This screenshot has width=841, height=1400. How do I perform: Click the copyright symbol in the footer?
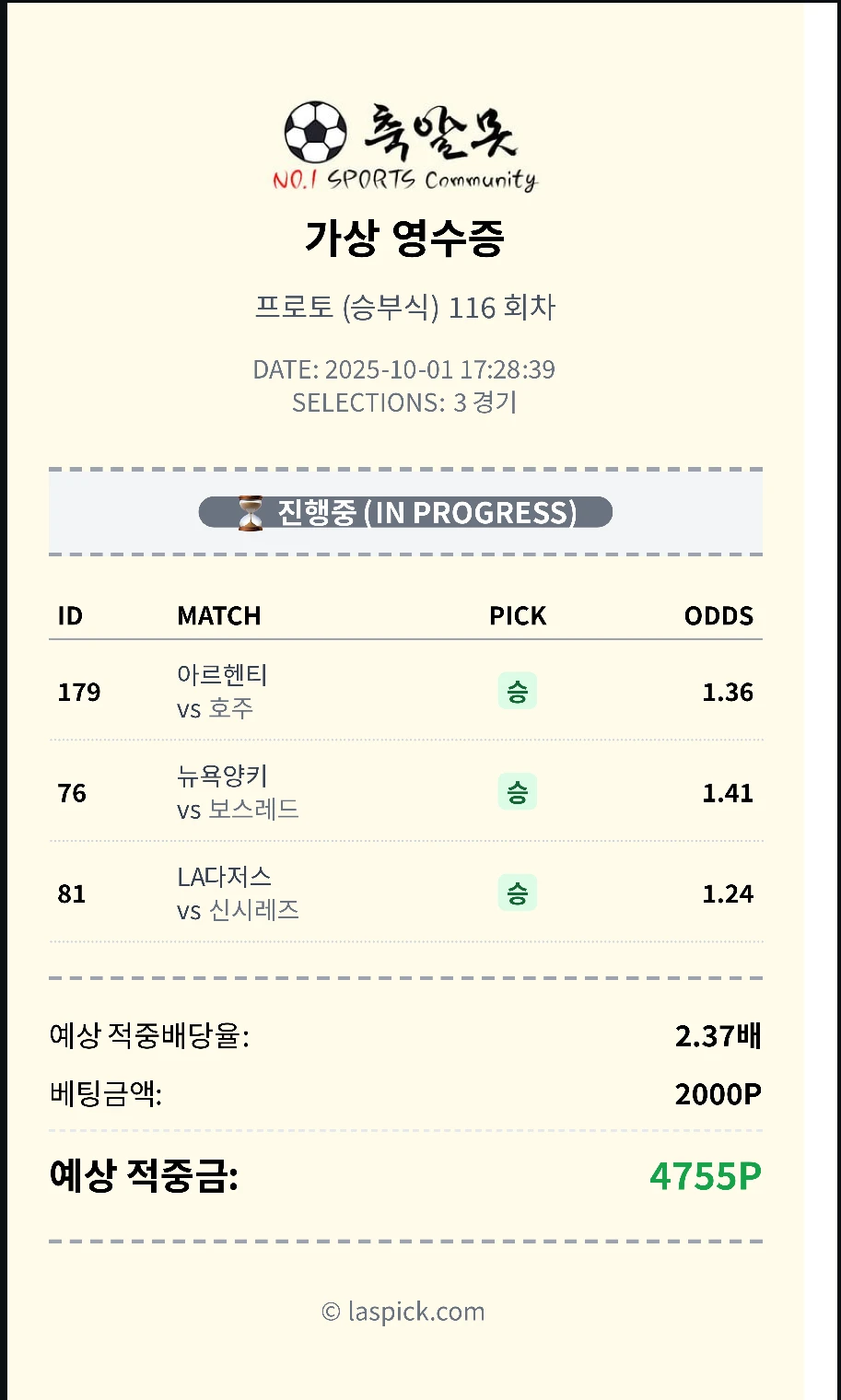click(x=331, y=1312)
